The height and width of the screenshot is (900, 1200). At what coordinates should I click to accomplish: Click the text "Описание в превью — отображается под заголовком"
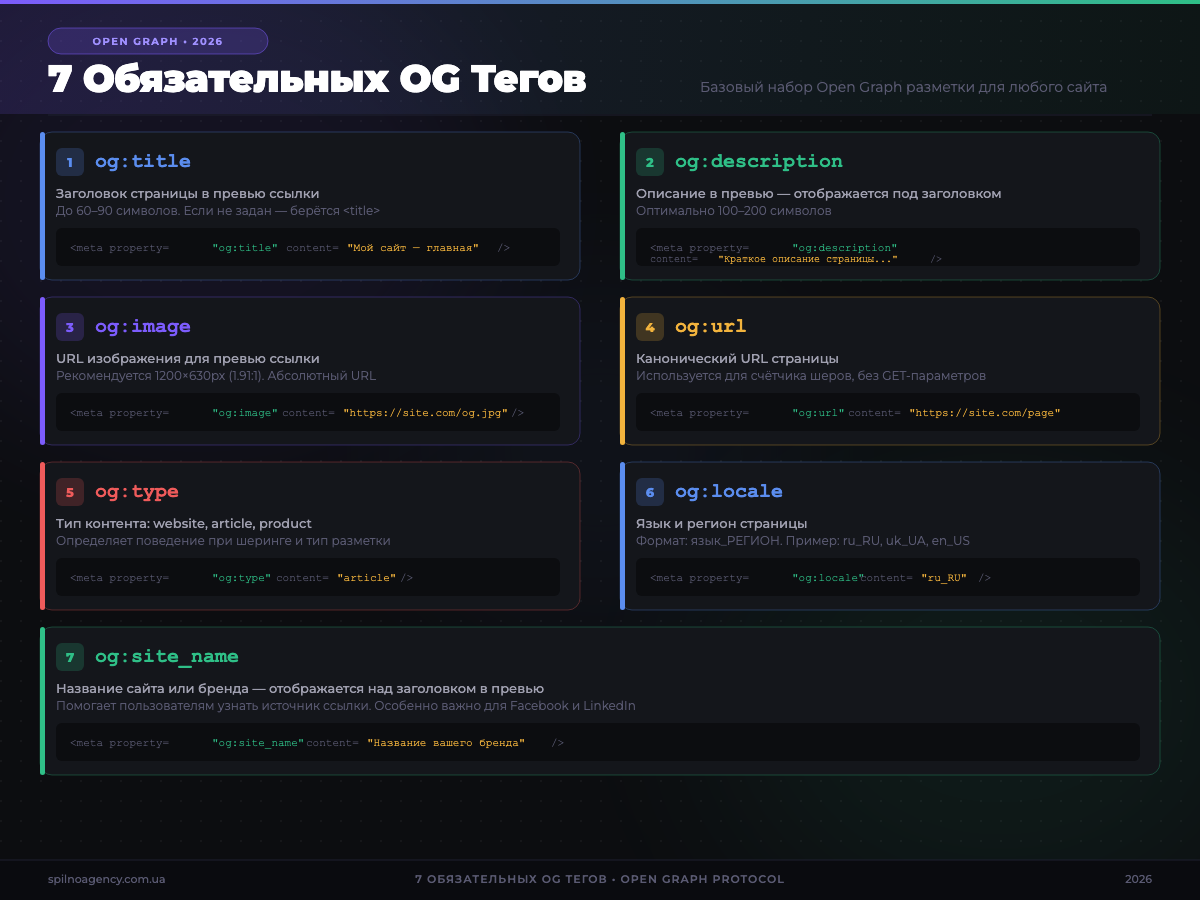click(x=819, y=193)
